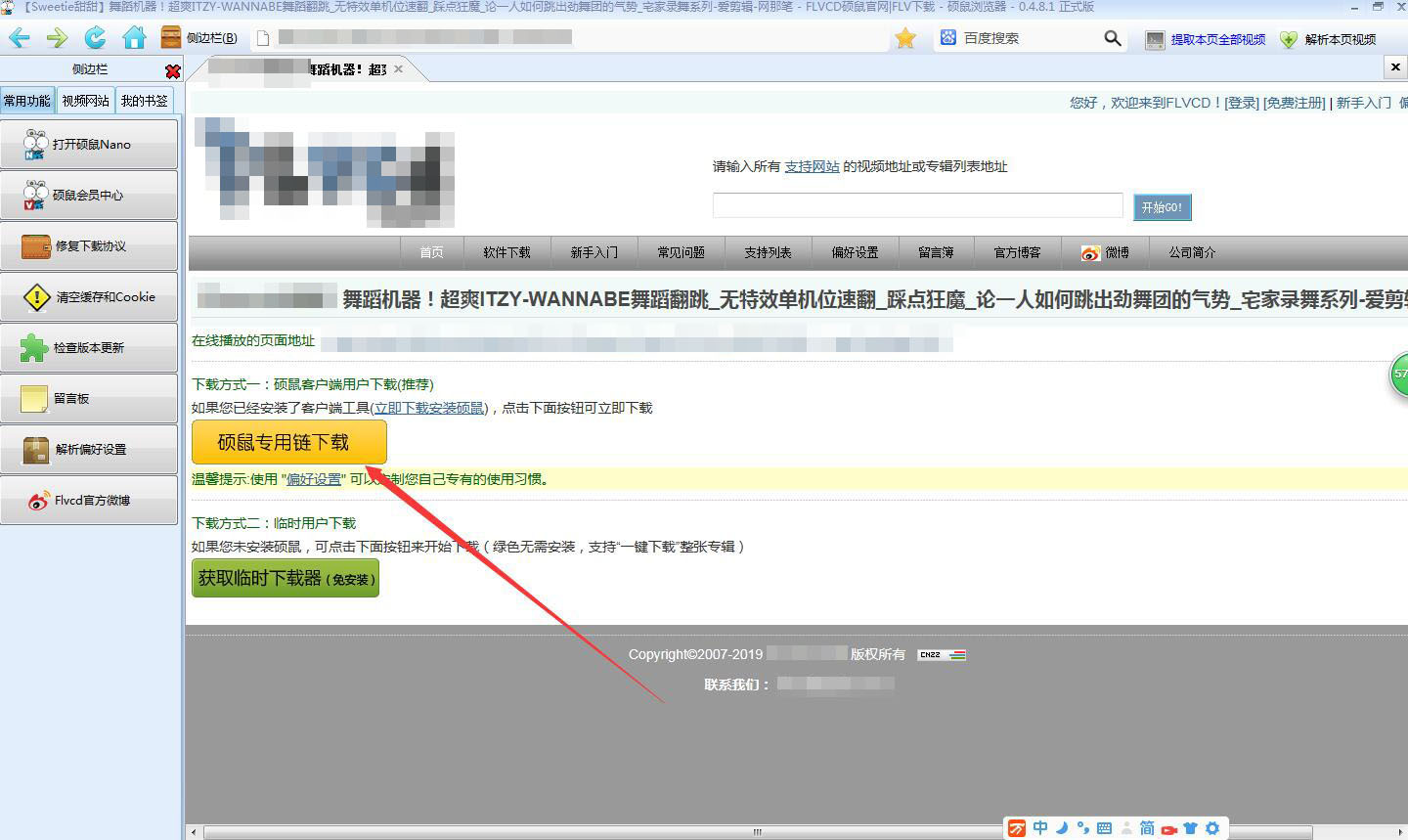The width and height of the screenshot is (1408, 840).
Task: Open the 偏好设置 link in the tip line
Action: click(x=314, y=479)
